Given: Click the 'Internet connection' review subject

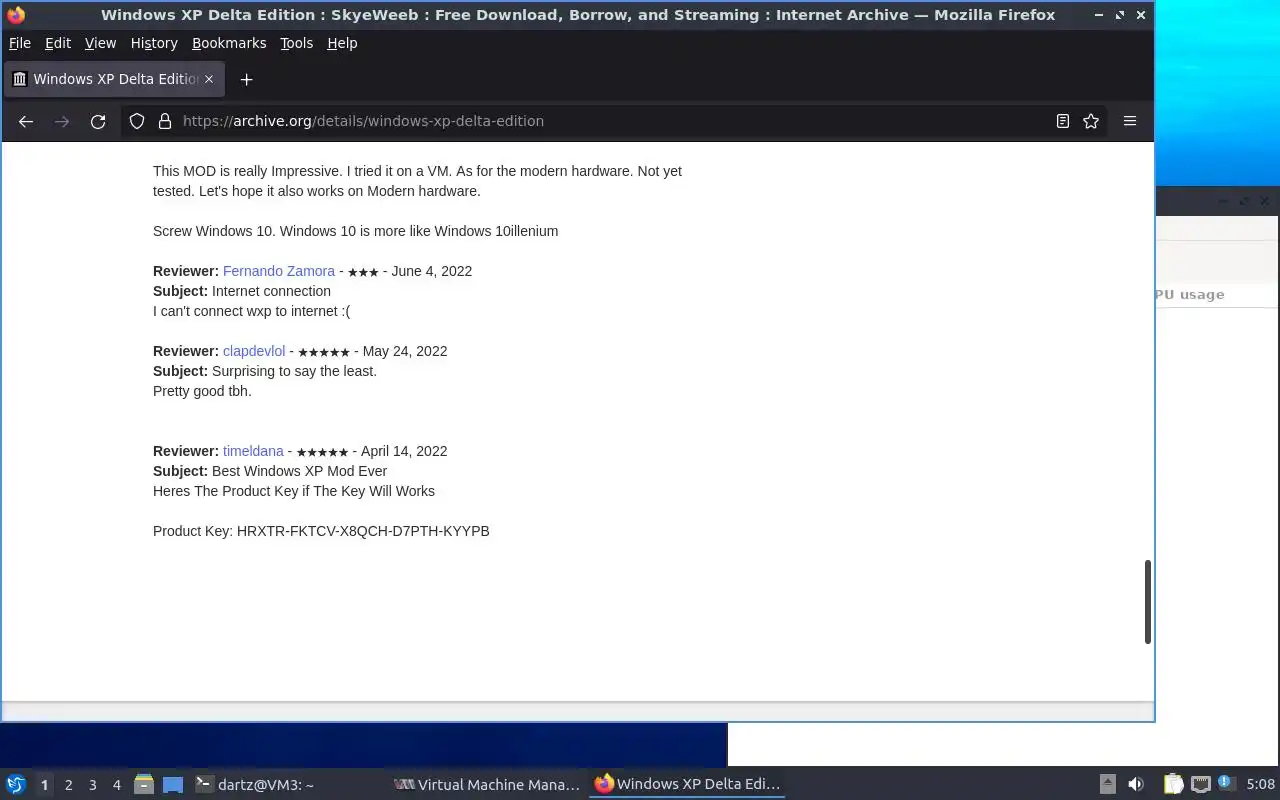Looking at the screenshot, I should 271,291.
